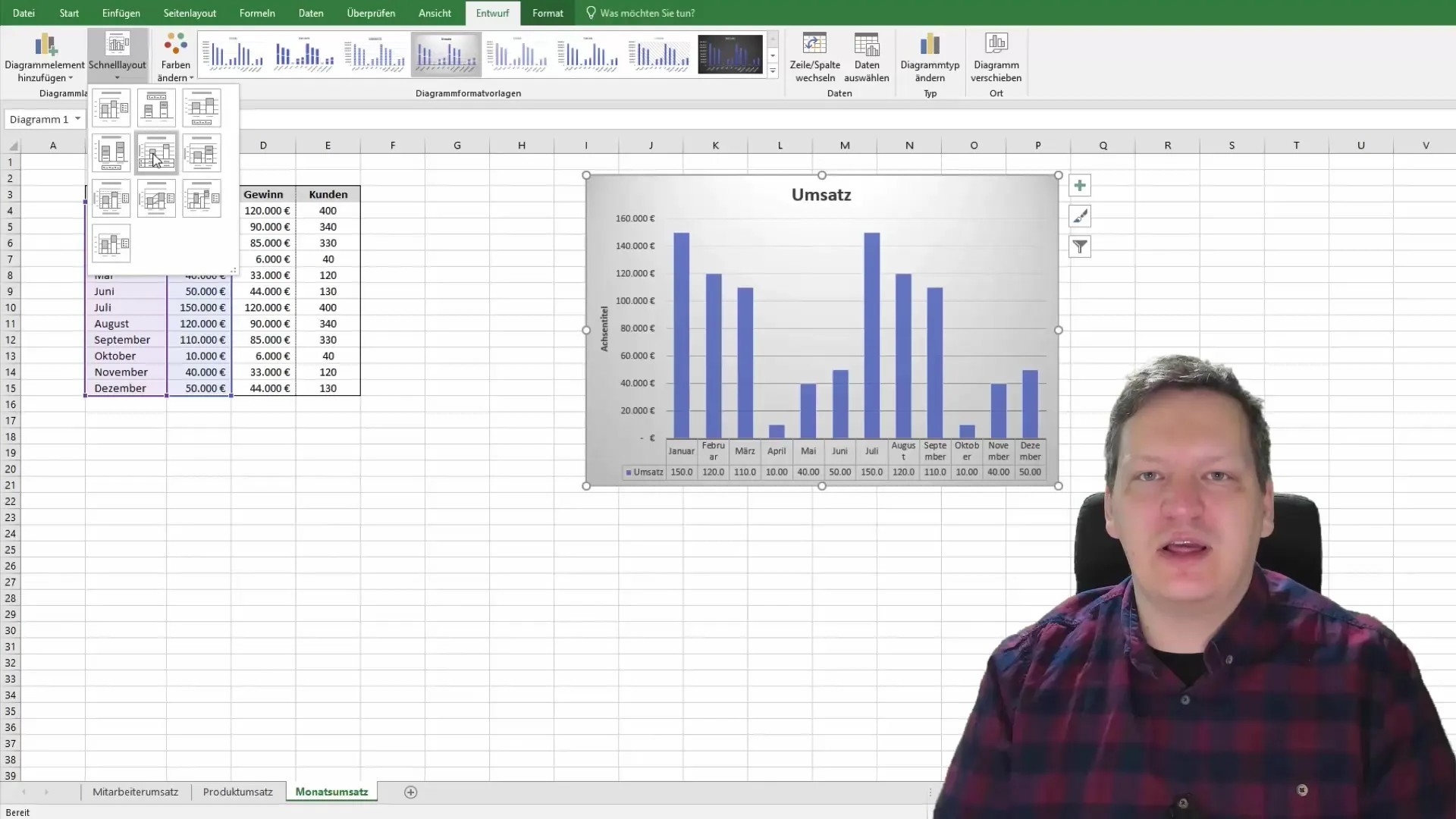Switch to the Daten ribbon tab
Image resolution: width=1456 pixels, height=819 pixels.
point(311,13)
